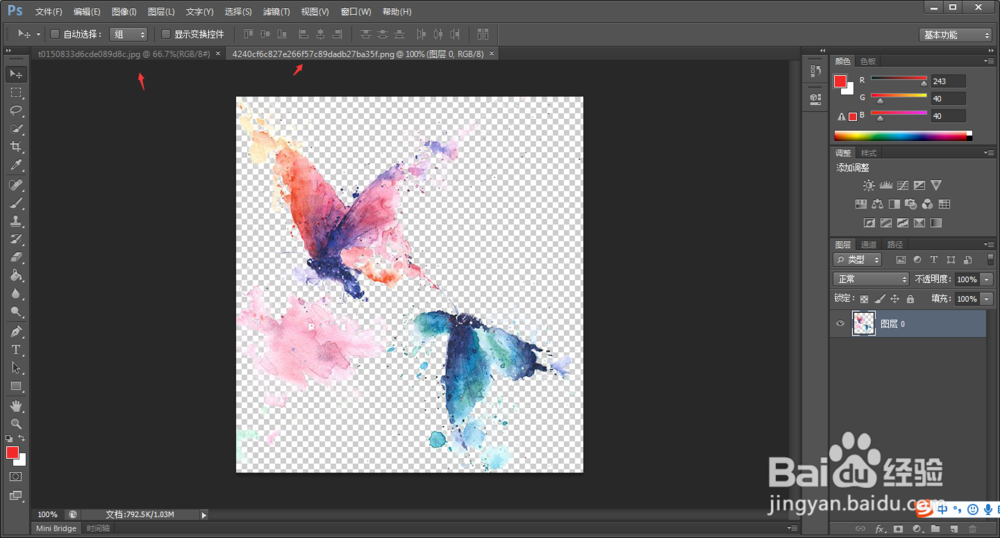This screenshot has height=538, width=1000.
Task: Toggle Quick Mask mode
Action: pos(16,477)
